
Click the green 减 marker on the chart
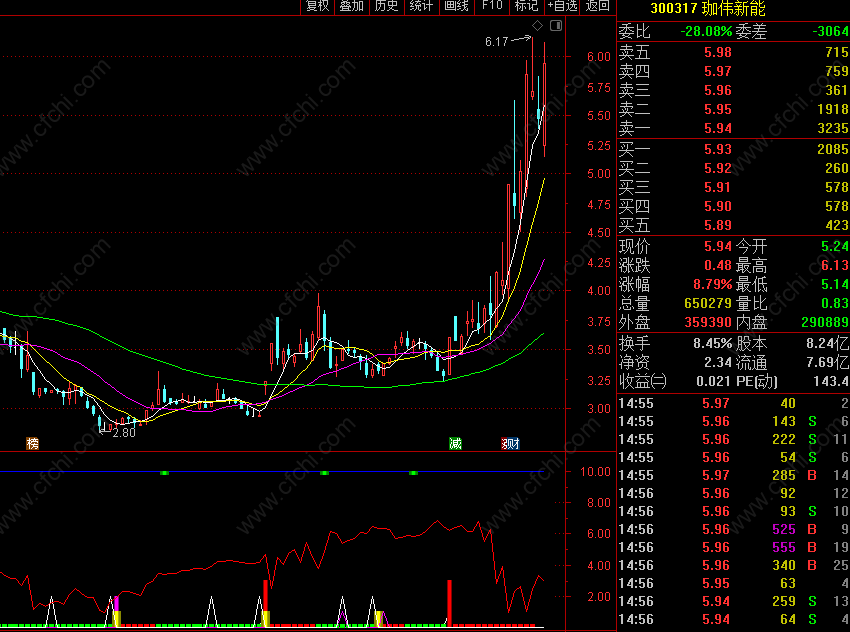click(455, 444)
